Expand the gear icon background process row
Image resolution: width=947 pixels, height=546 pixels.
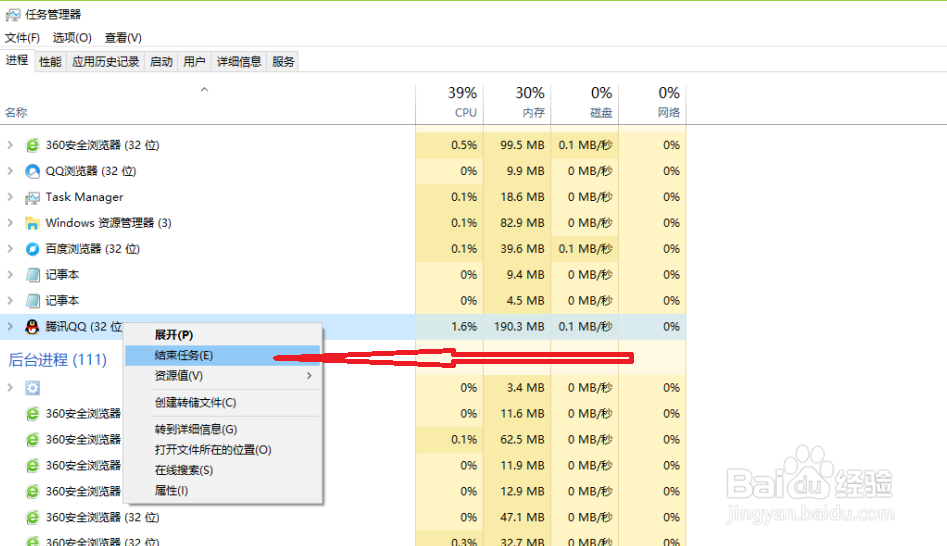point(10,388)
